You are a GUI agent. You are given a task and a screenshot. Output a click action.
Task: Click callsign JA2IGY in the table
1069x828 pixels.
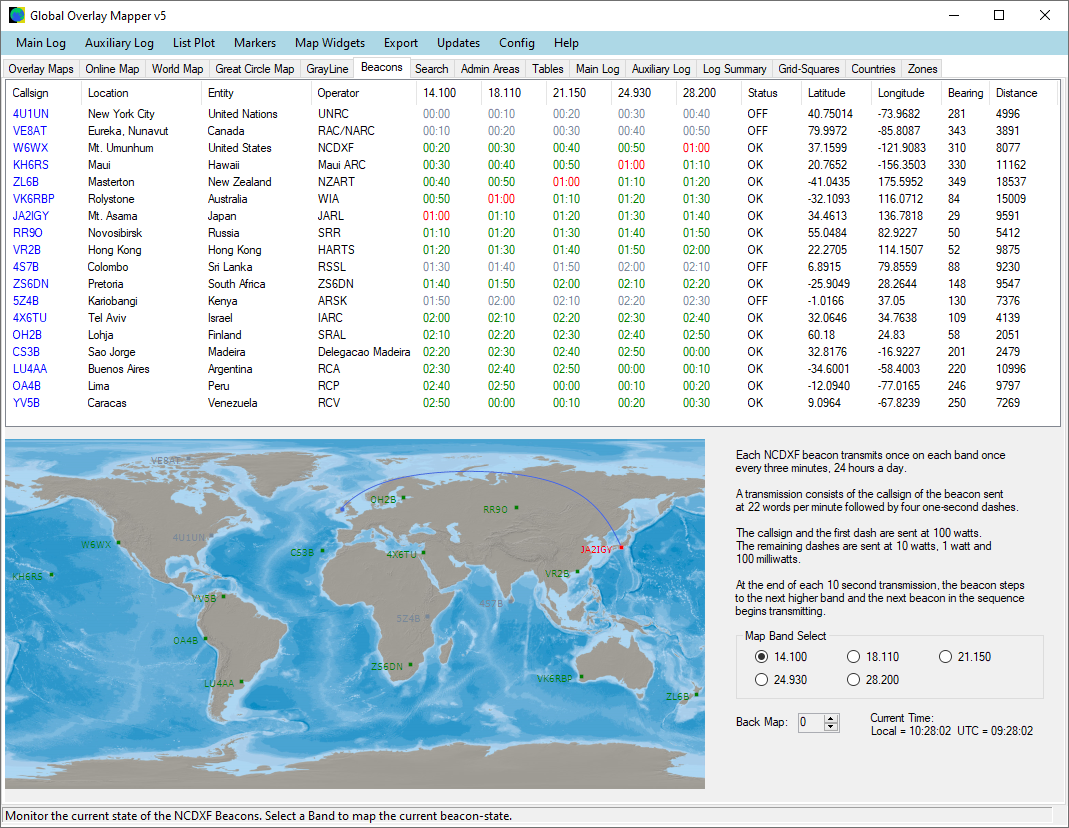[31, 216]
